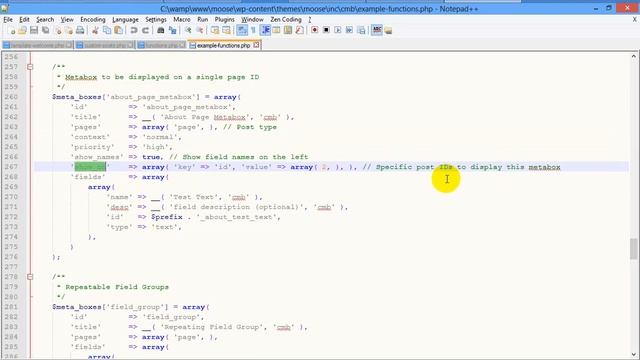Save the recorded macro icon
The width and height of the screenshot is (640, 360).
pos(361,31)
